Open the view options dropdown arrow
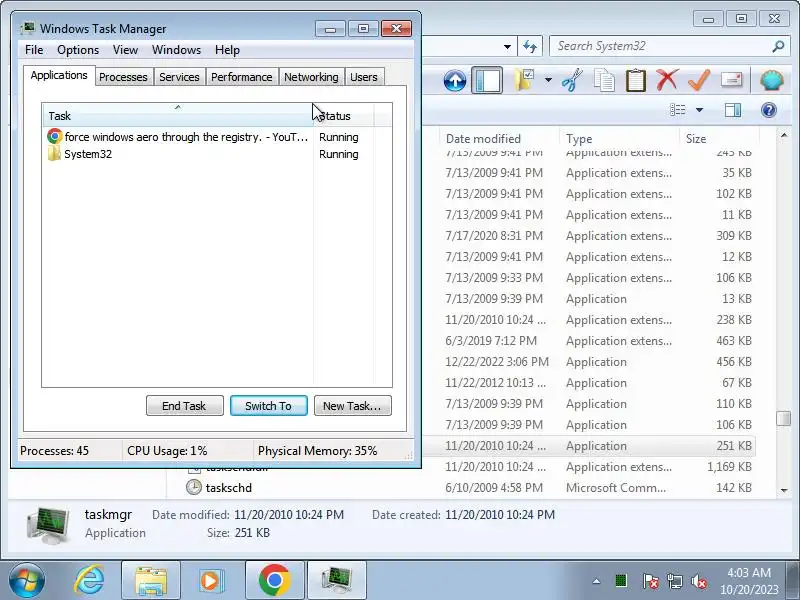The image size is (800, 600). click(699, 110)
